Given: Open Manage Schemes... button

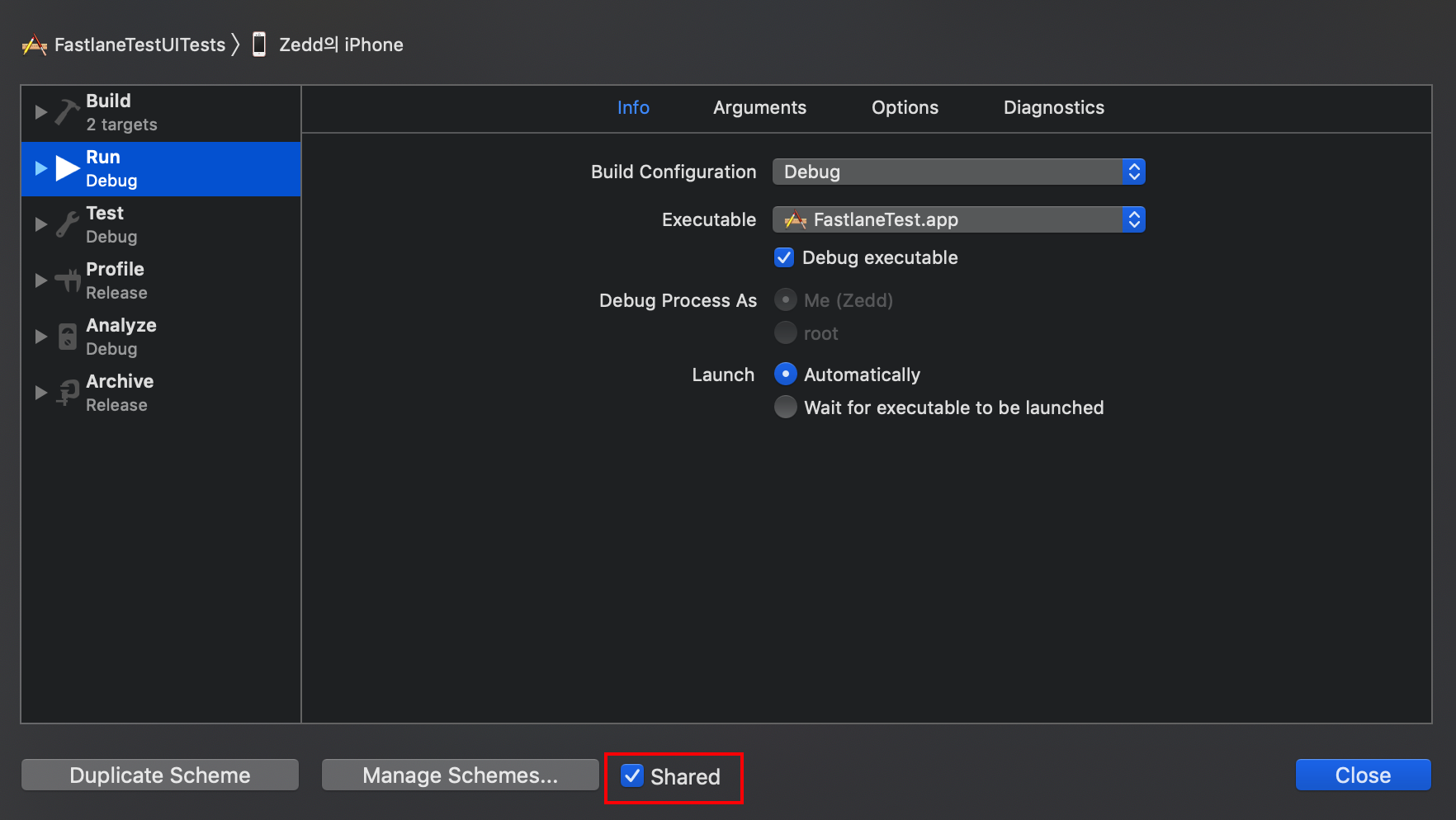Looking at the screenshot, I should tap(461, 775).
